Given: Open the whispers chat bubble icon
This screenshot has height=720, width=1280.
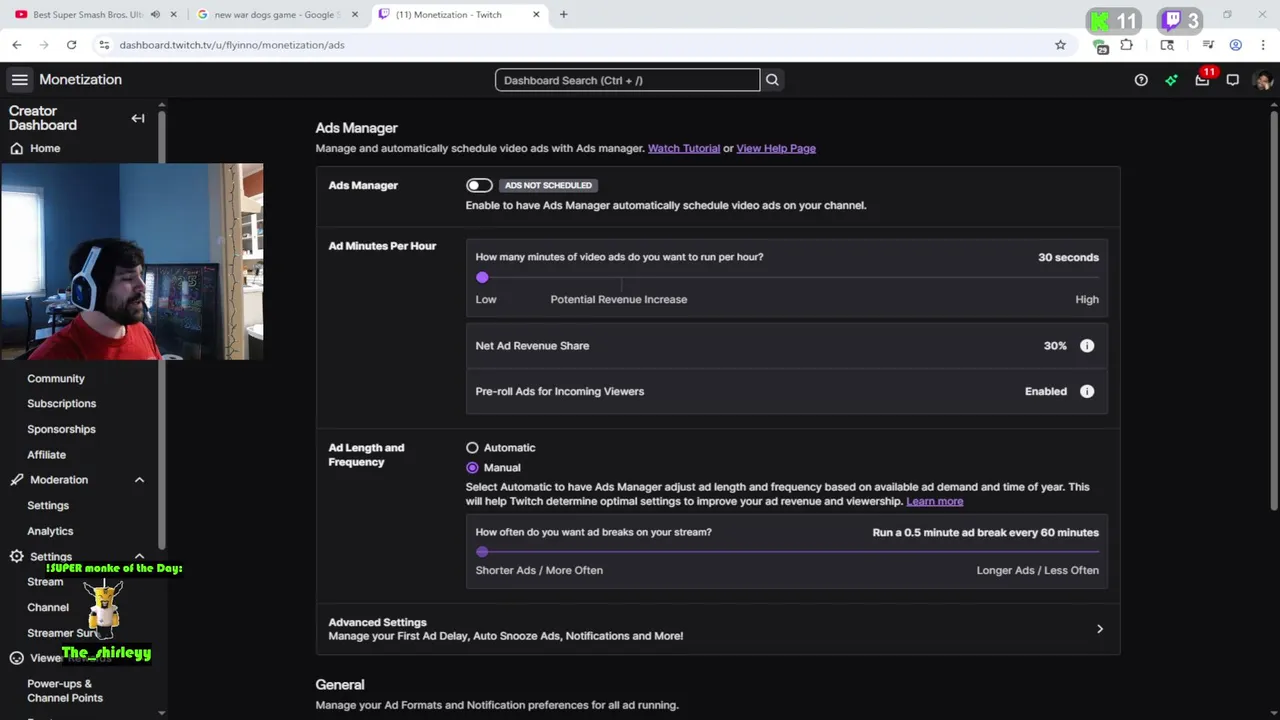Looking at the screenshot, I should (1233, 80).
